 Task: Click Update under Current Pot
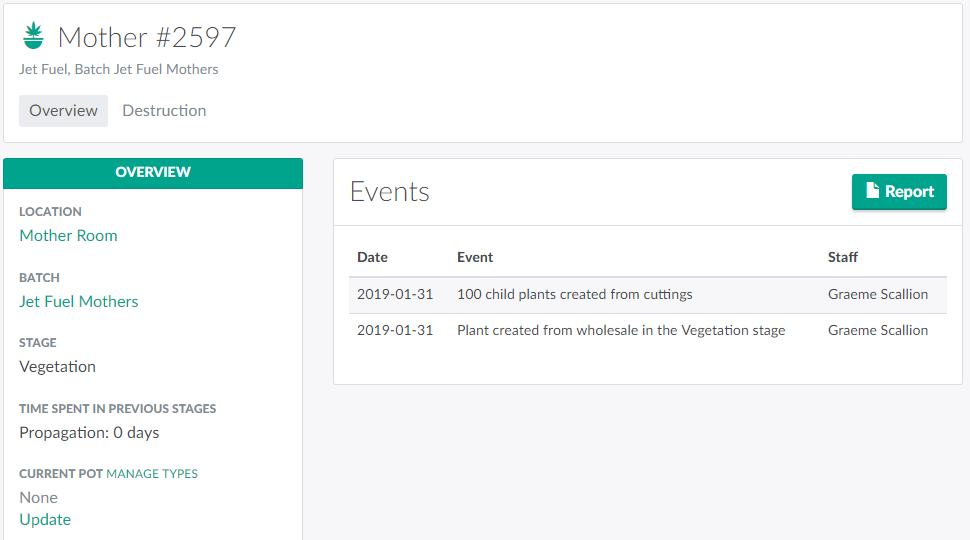coord(45,520)
